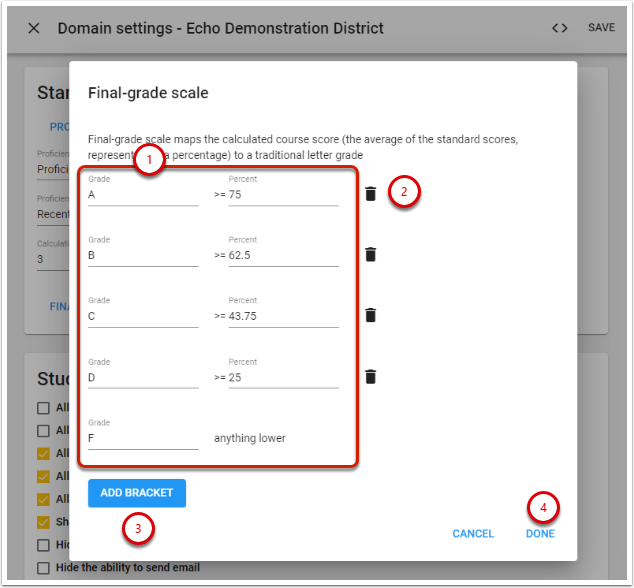Focus the grade D name field

[142, 378]
